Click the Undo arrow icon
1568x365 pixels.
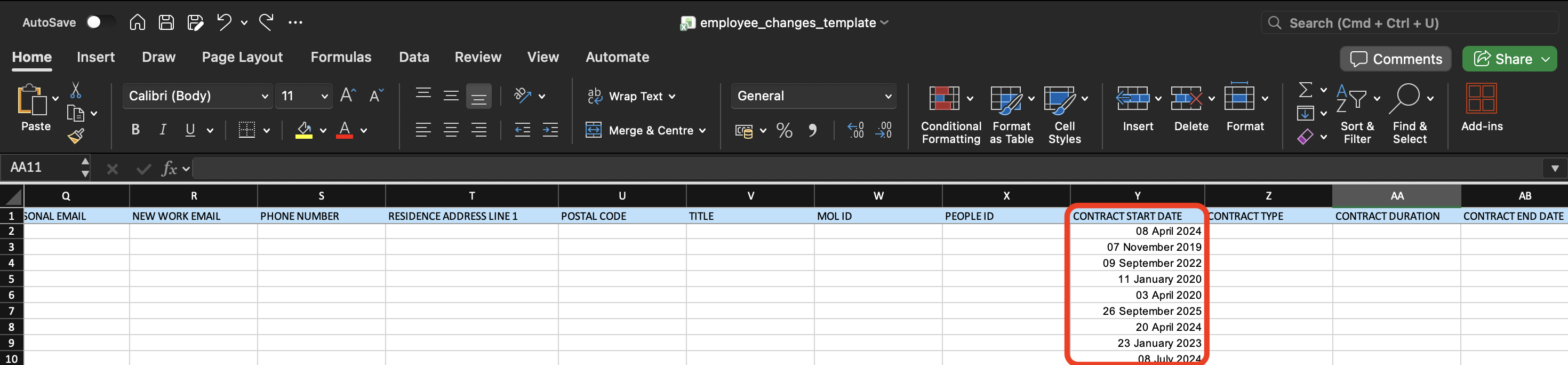coord(224,22)
